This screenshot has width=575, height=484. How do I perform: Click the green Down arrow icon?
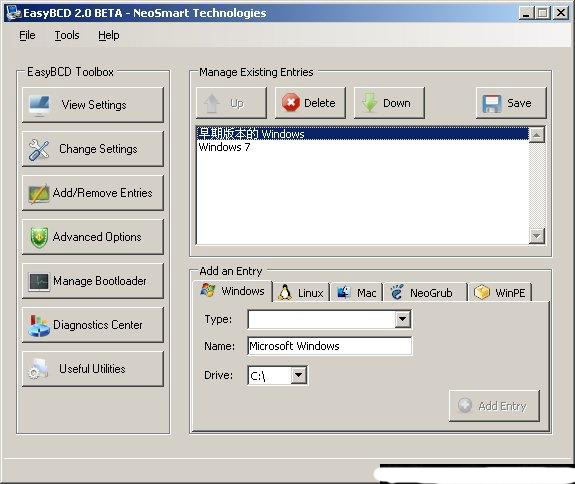[370, 103]
